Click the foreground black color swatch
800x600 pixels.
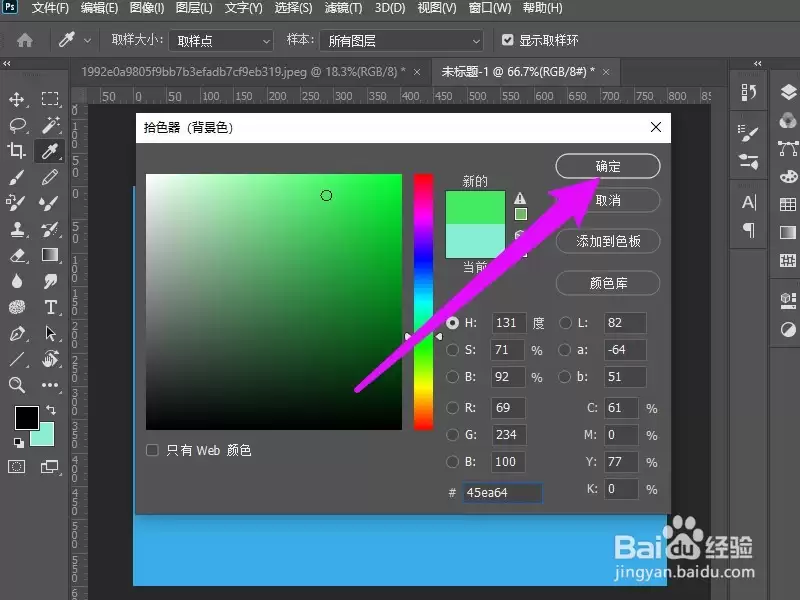coord(27,417)
